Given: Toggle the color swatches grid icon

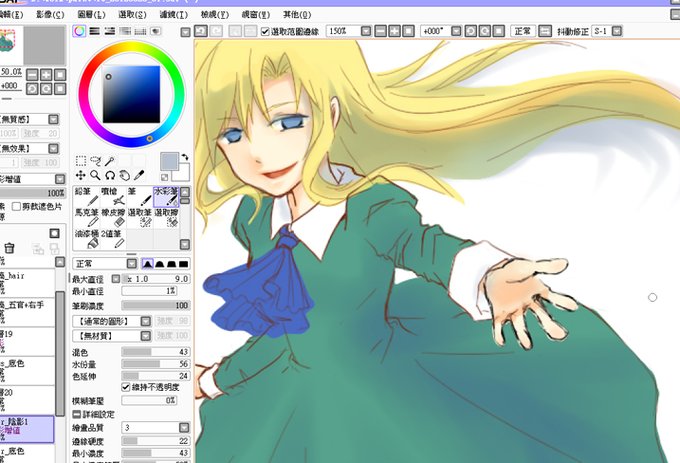Looking at the screenshot, I should coord(140,31).
